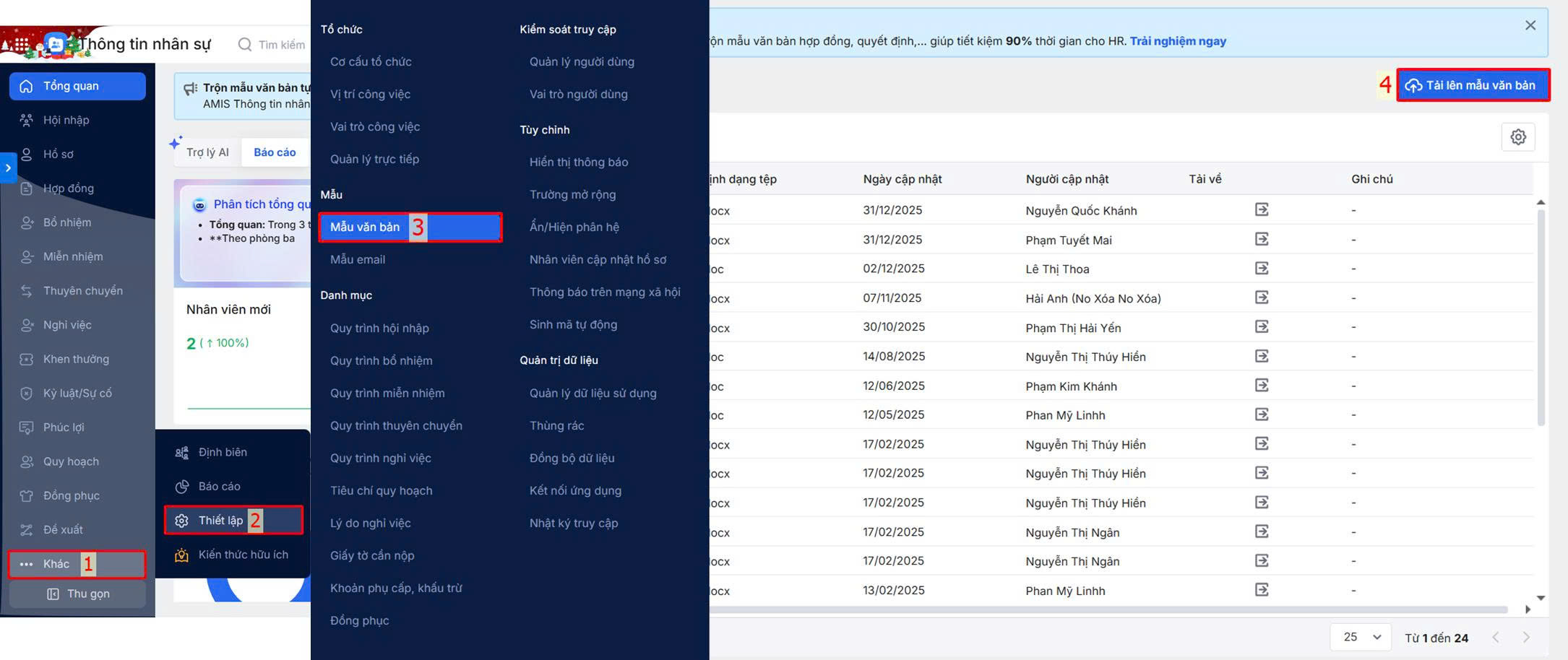Go to next page of results

click(x=1526, y=637)
